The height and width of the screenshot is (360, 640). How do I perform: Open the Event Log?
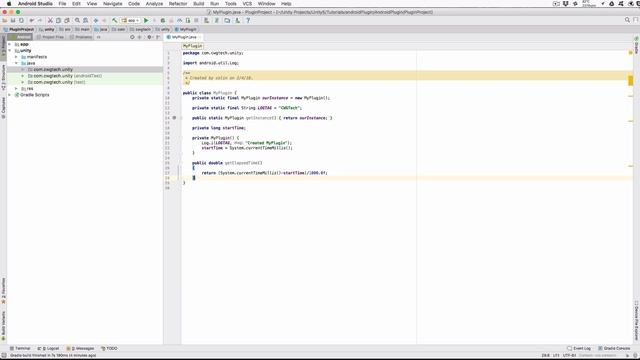(579, 349)
